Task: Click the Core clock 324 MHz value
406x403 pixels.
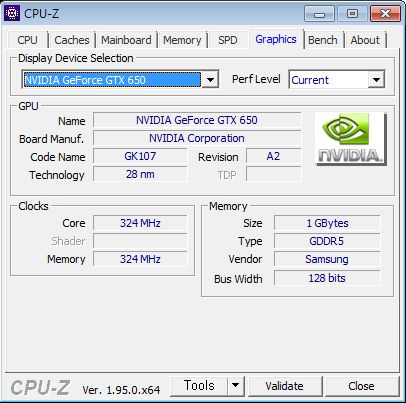Action: [140, 223]
